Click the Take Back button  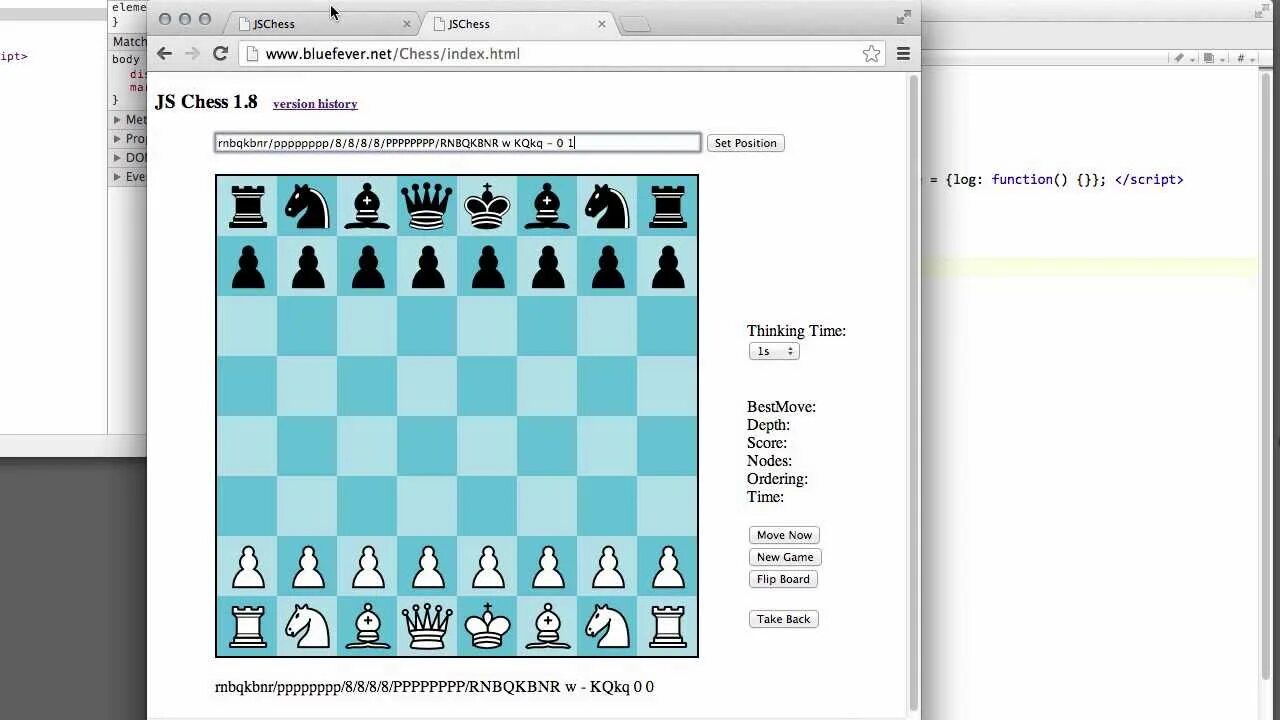783,619
